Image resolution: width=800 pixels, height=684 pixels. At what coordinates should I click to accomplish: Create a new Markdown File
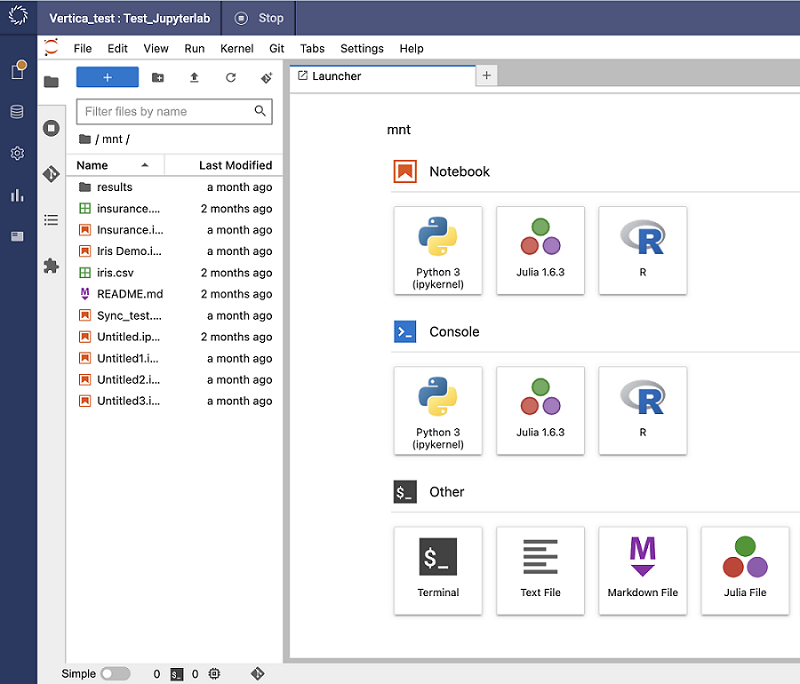[643, 571]
